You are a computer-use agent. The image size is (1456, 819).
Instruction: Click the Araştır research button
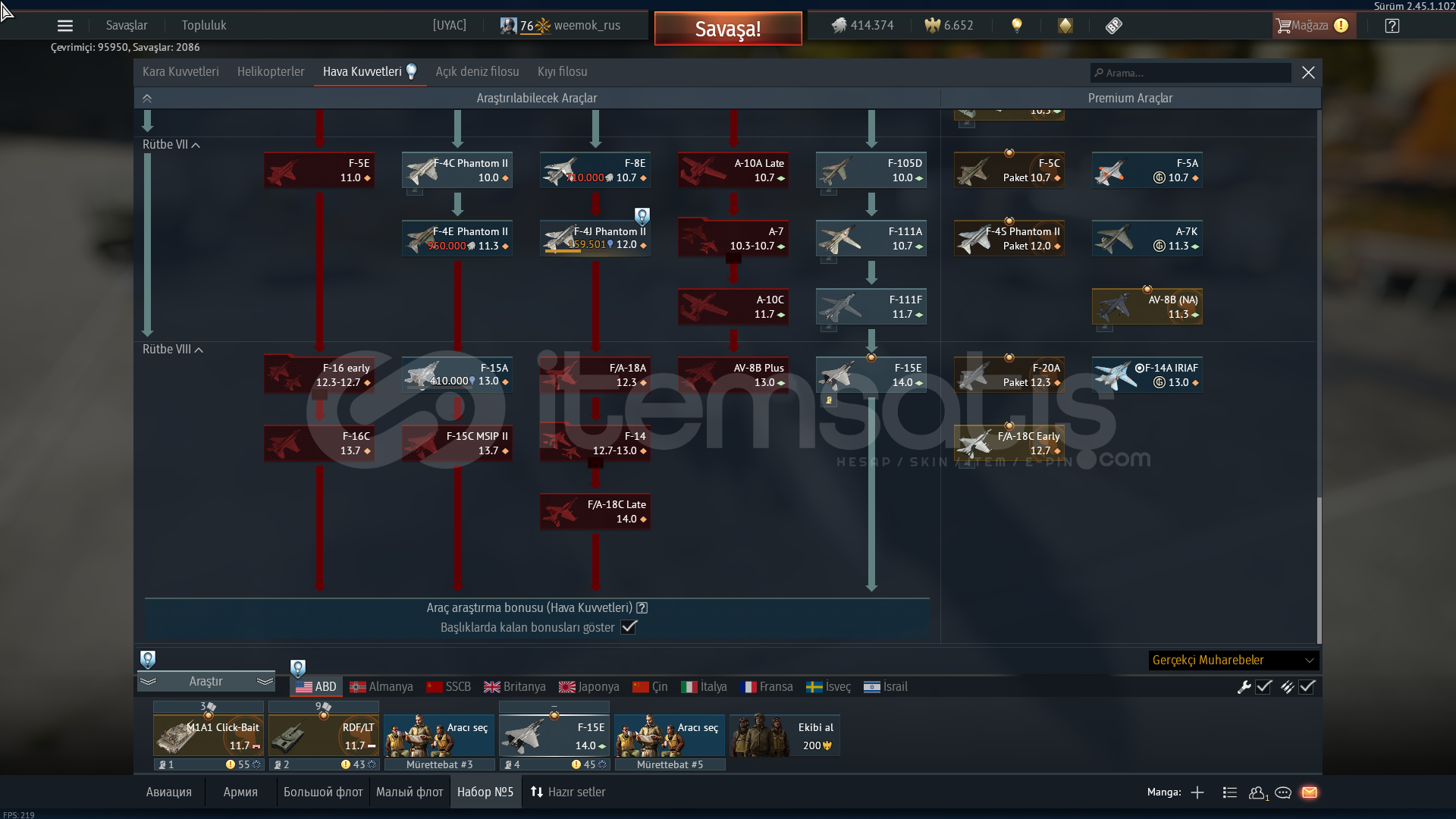[206, 682]
